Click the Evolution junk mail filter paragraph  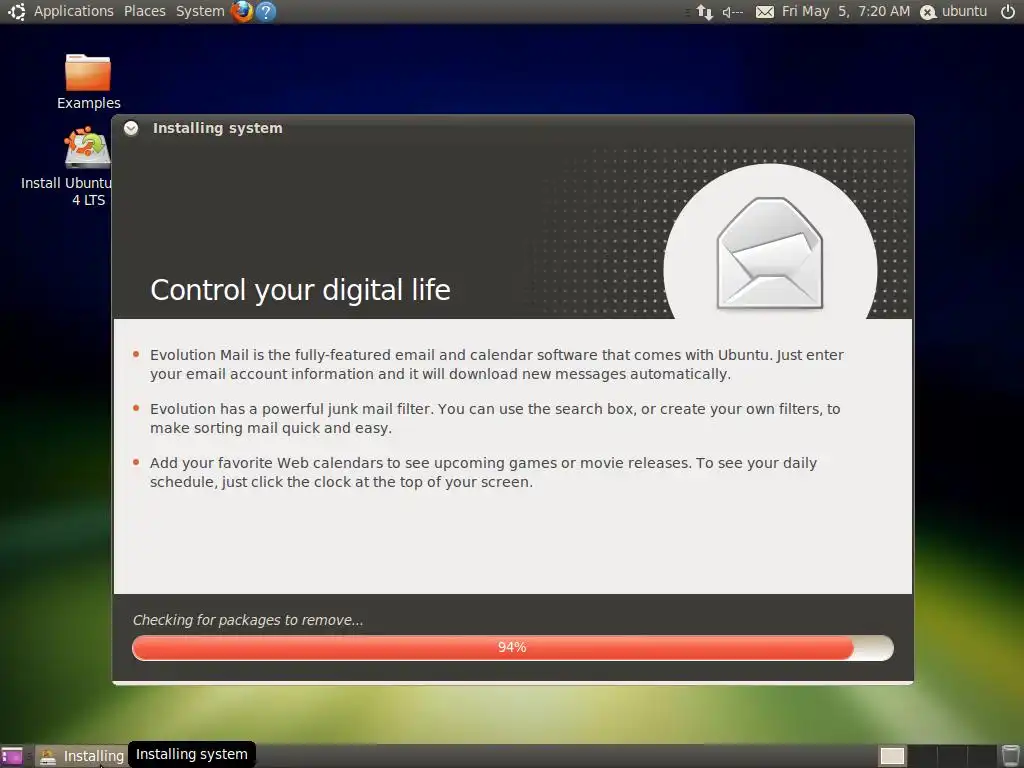tap(495, 418)
